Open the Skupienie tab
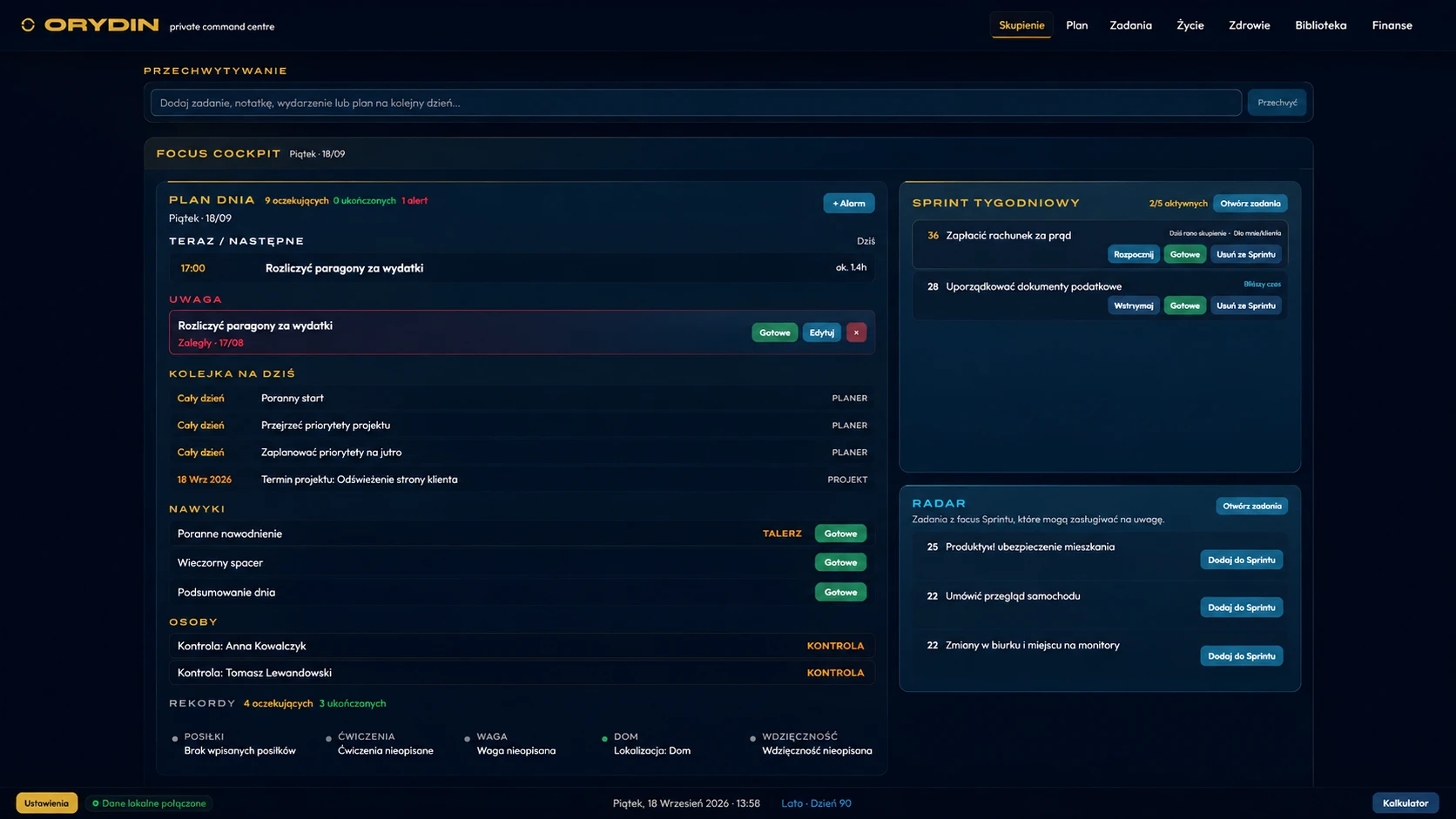The height and width of the screenshot is (819, 1456). pyautogui.click(x=1021, y=25)
